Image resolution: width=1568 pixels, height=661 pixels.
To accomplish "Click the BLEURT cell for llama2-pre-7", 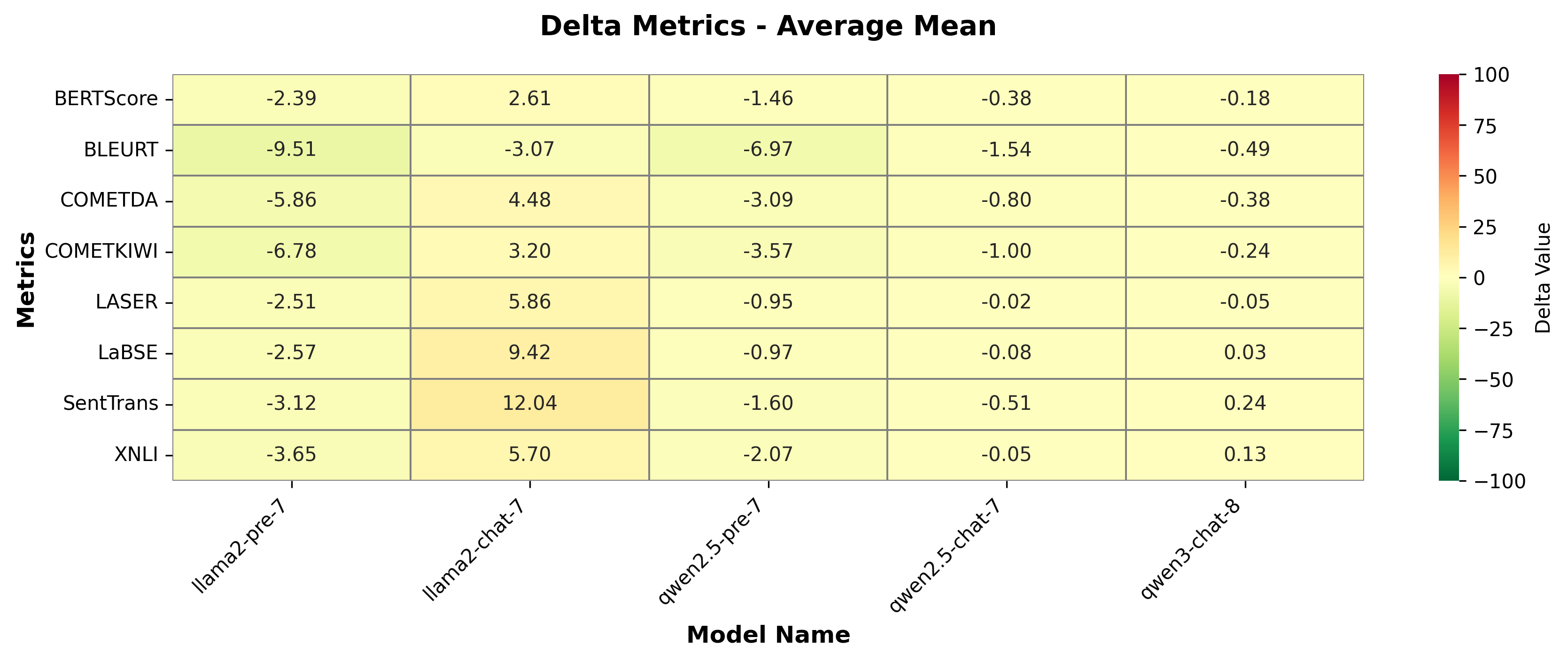I will coord(292,150).
